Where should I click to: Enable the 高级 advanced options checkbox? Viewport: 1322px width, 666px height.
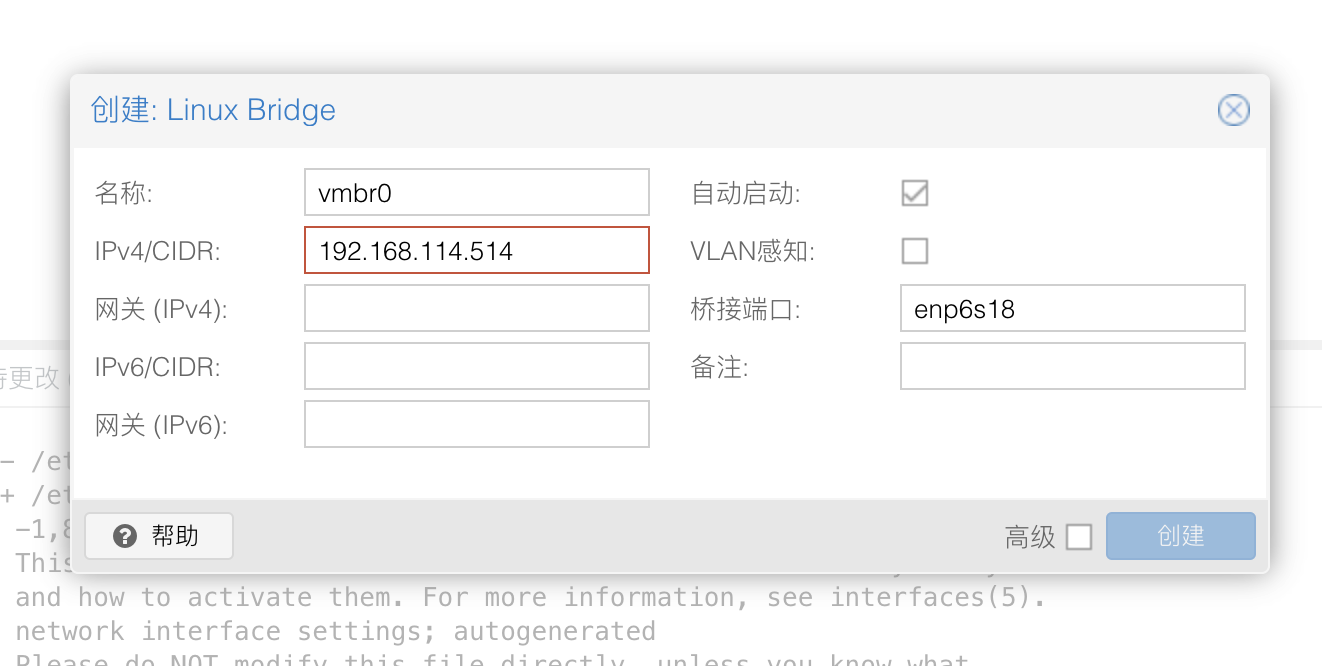[1079, 537]
